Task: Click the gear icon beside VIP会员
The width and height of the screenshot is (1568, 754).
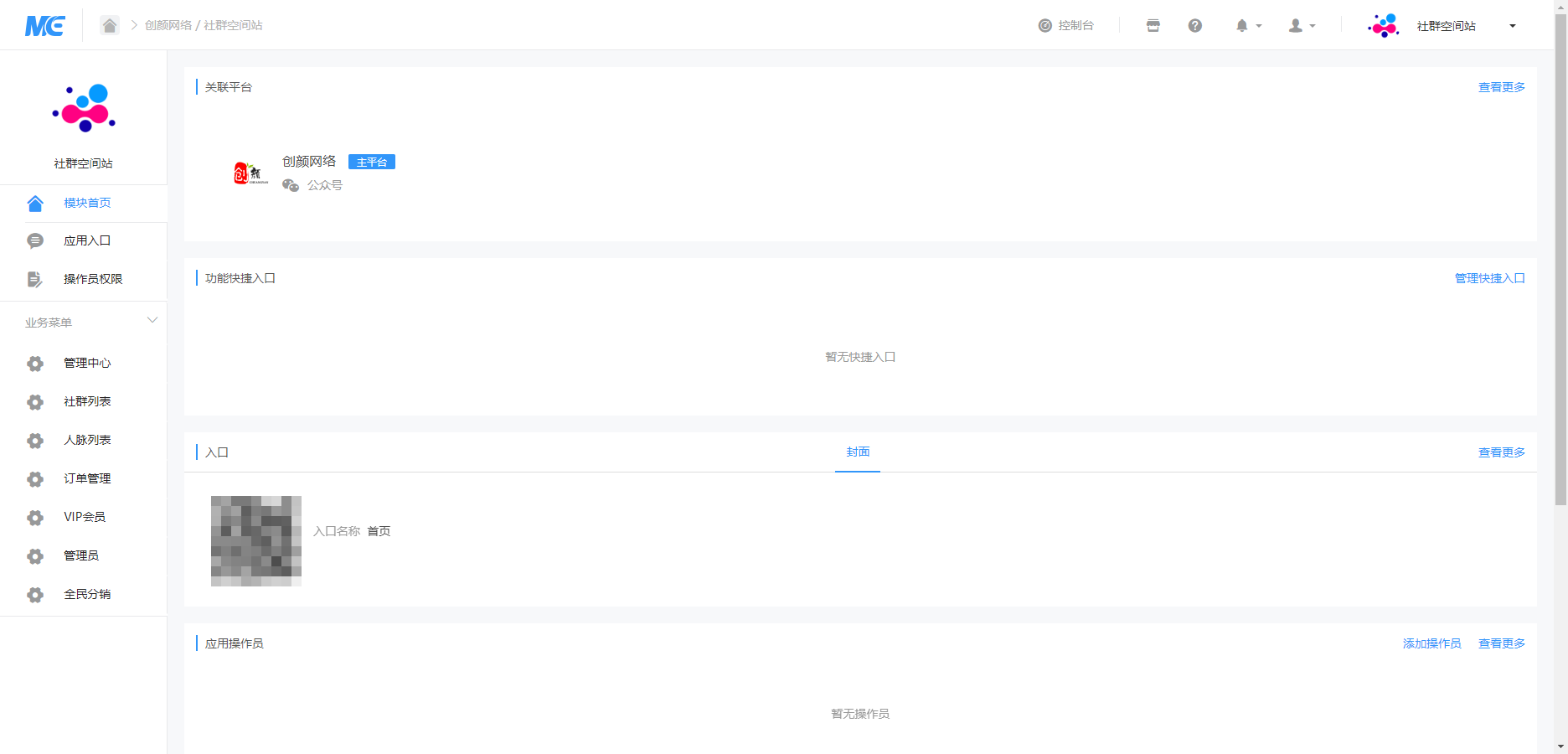Action: pyautogui.click(x=35, y=518)
